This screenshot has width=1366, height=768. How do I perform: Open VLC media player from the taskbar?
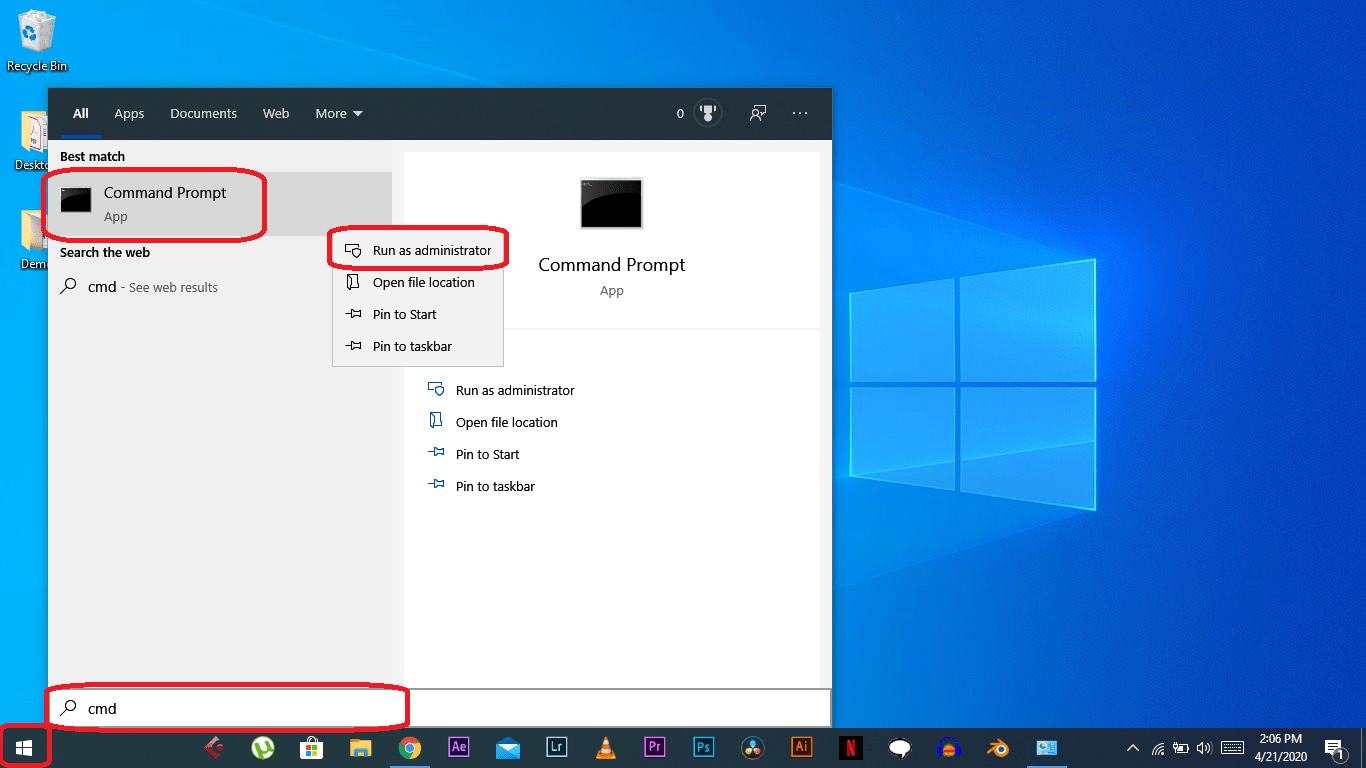(605, 747)
